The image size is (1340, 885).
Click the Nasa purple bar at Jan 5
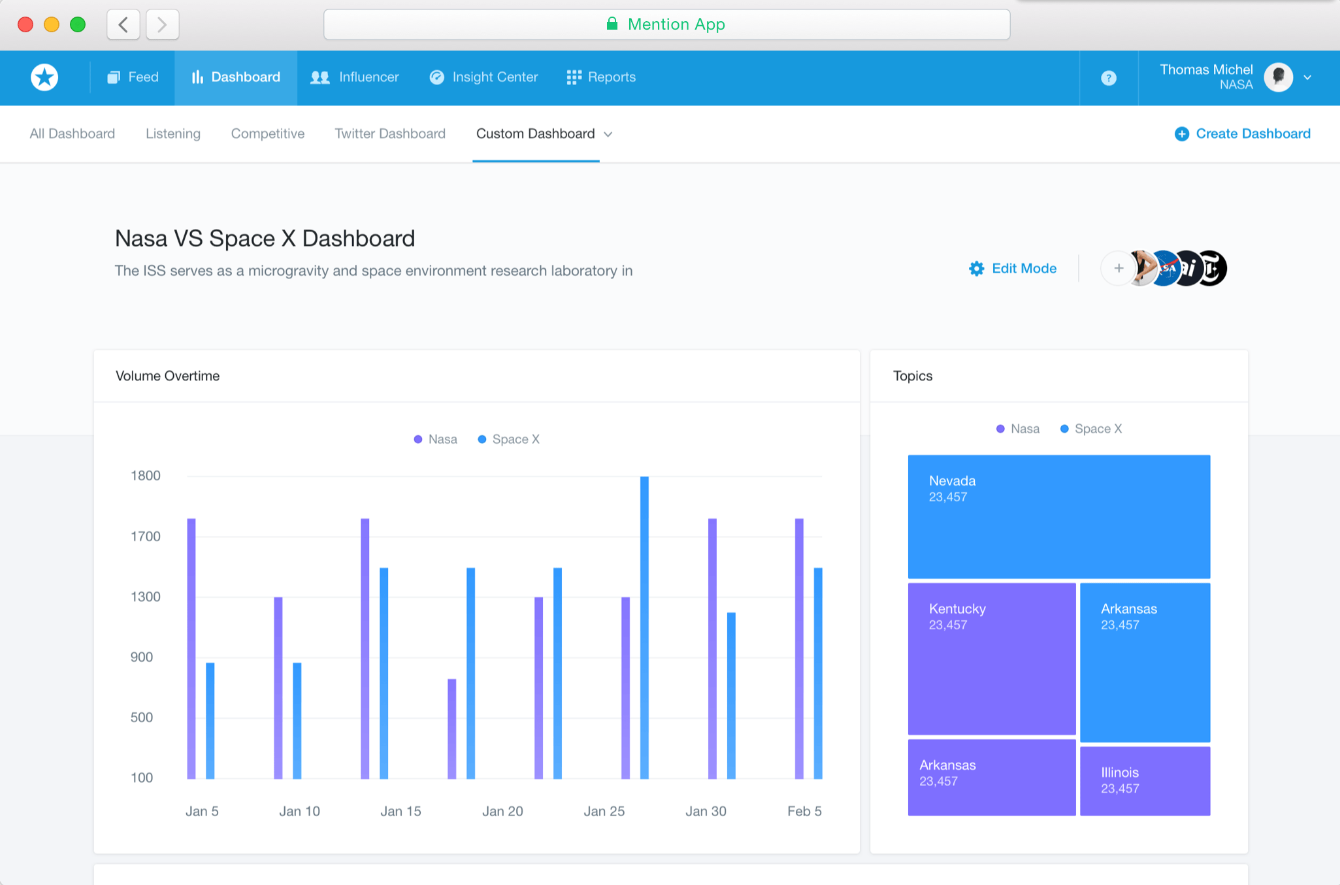tap(191, 649)
